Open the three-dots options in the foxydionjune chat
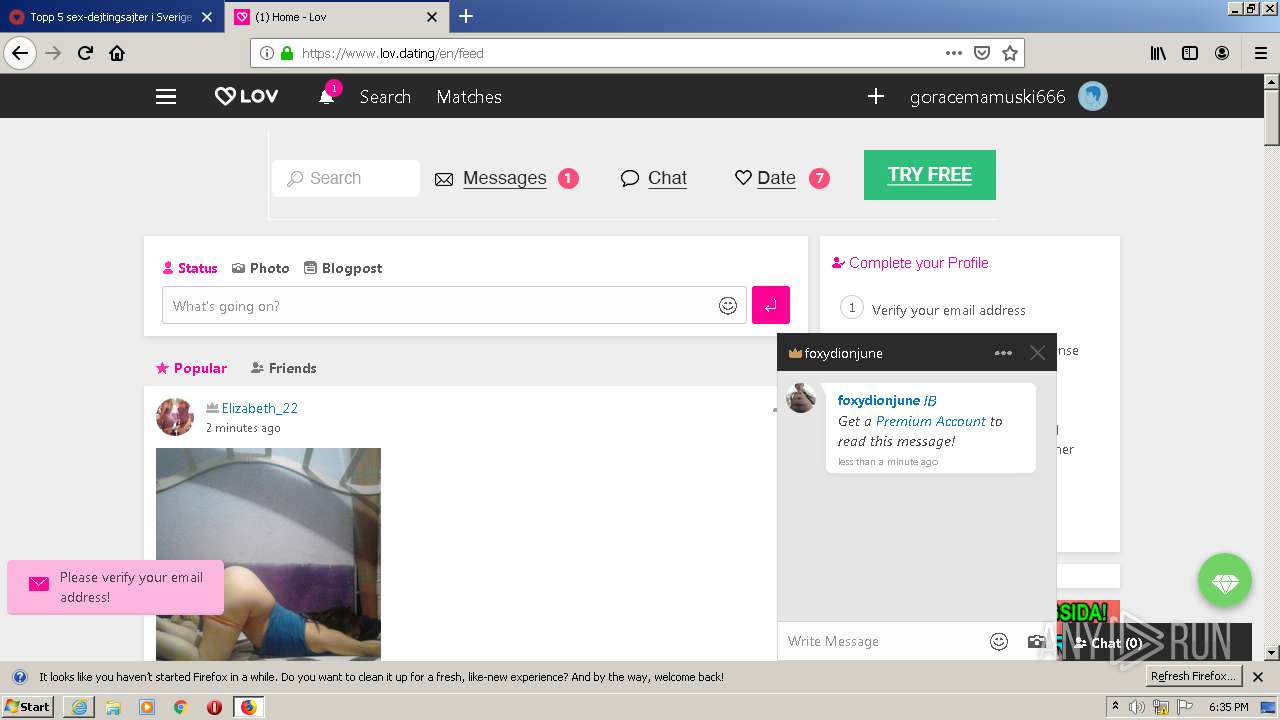 1003,353
